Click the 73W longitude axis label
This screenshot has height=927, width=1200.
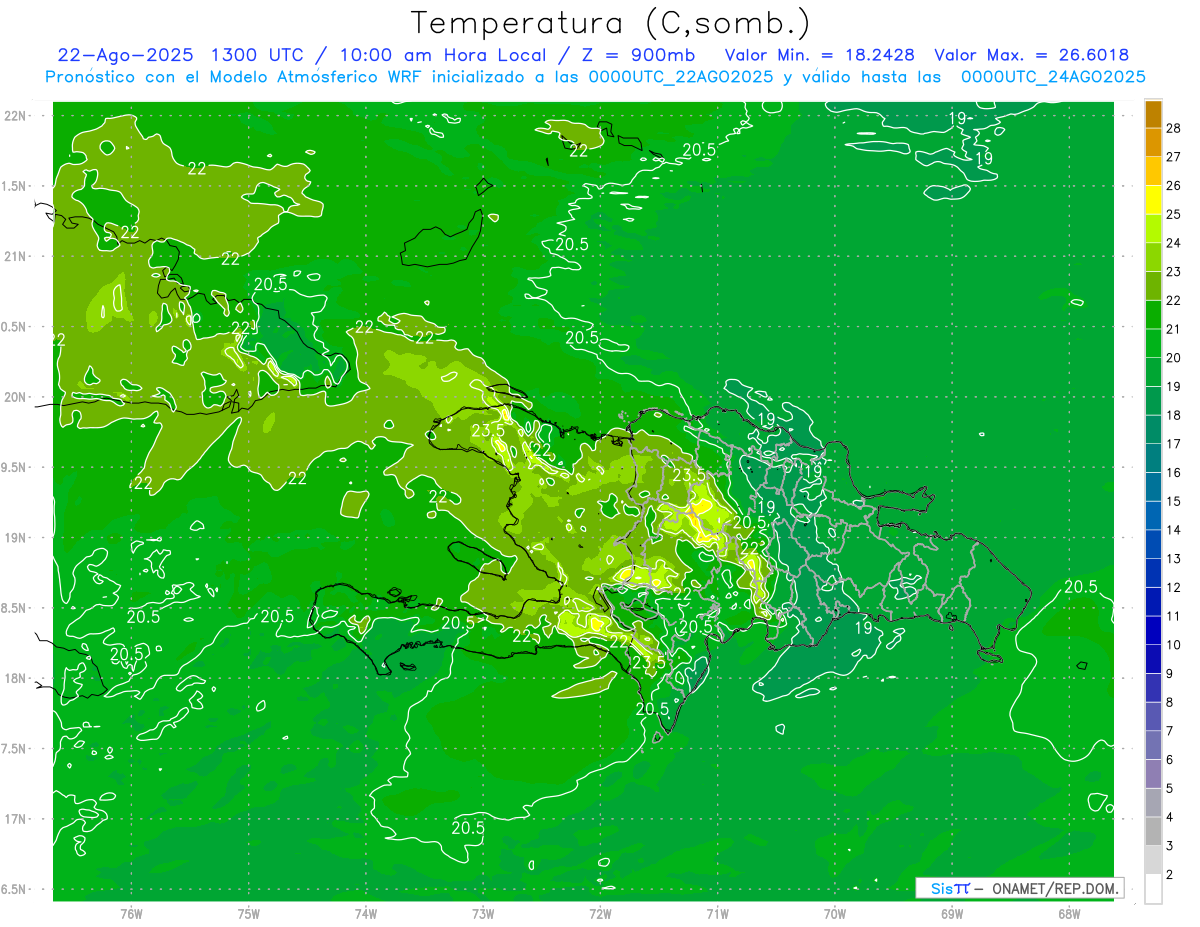point(483,914)
